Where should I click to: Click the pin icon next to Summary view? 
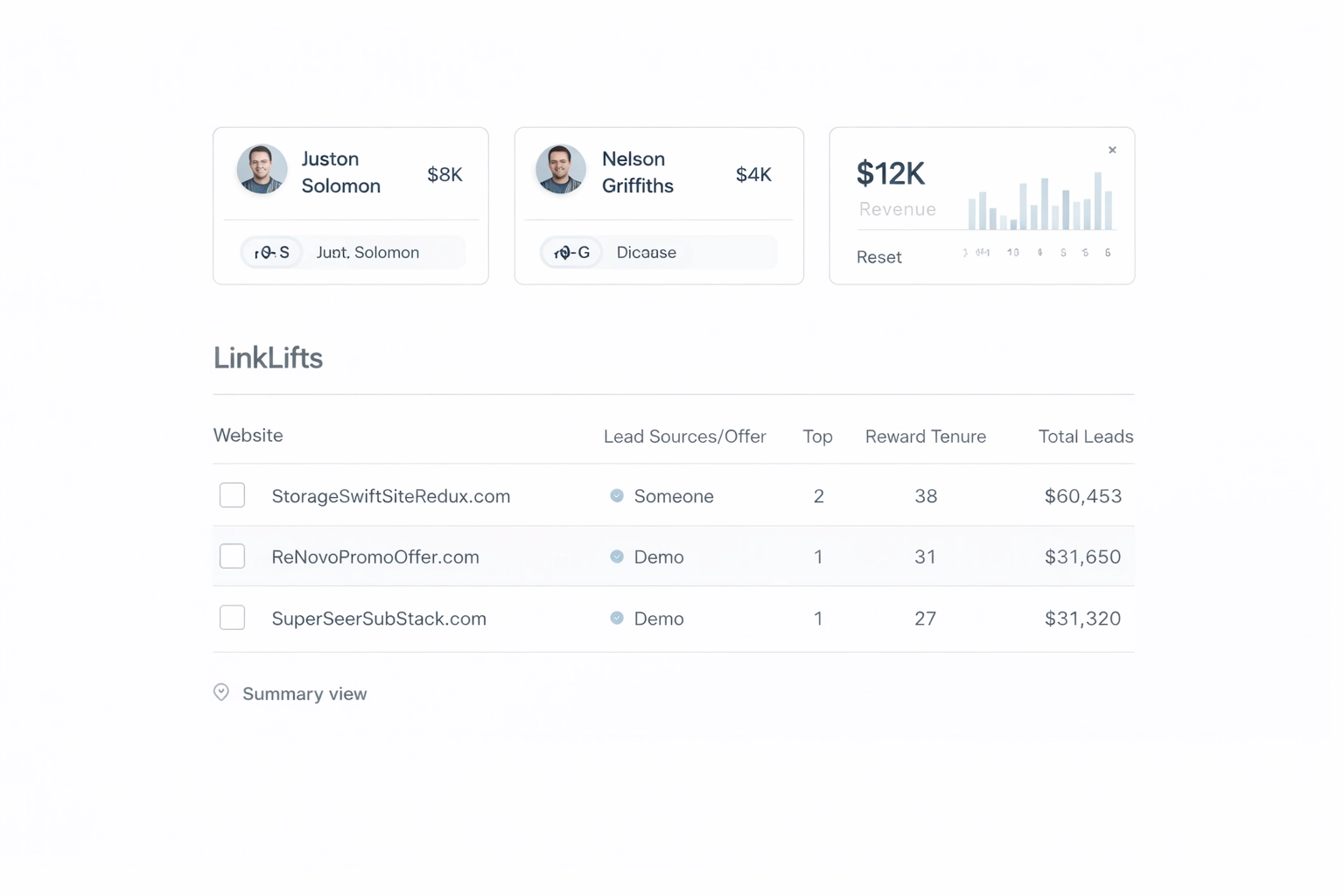pyautogui.click(x=221, y=692)
